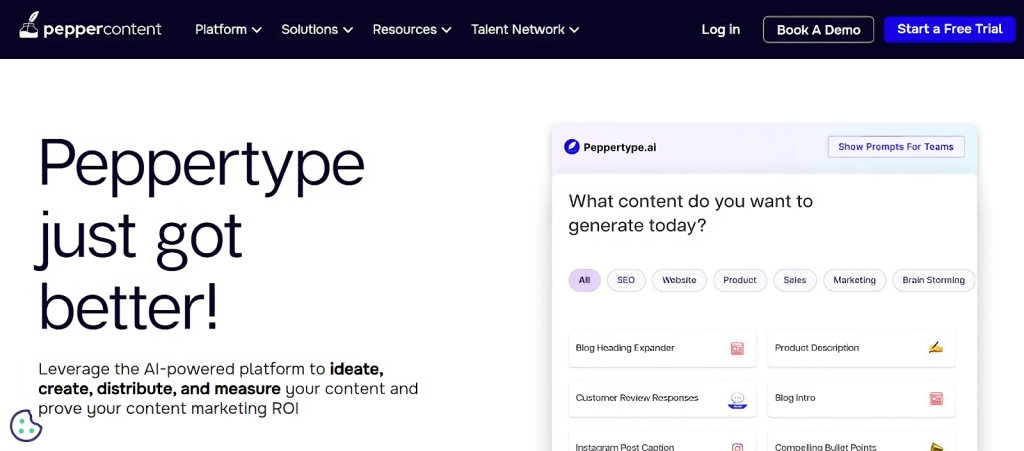Select the Brain Storming category
The width and height of the screenshot is (1024, 451).
(933, 280)
